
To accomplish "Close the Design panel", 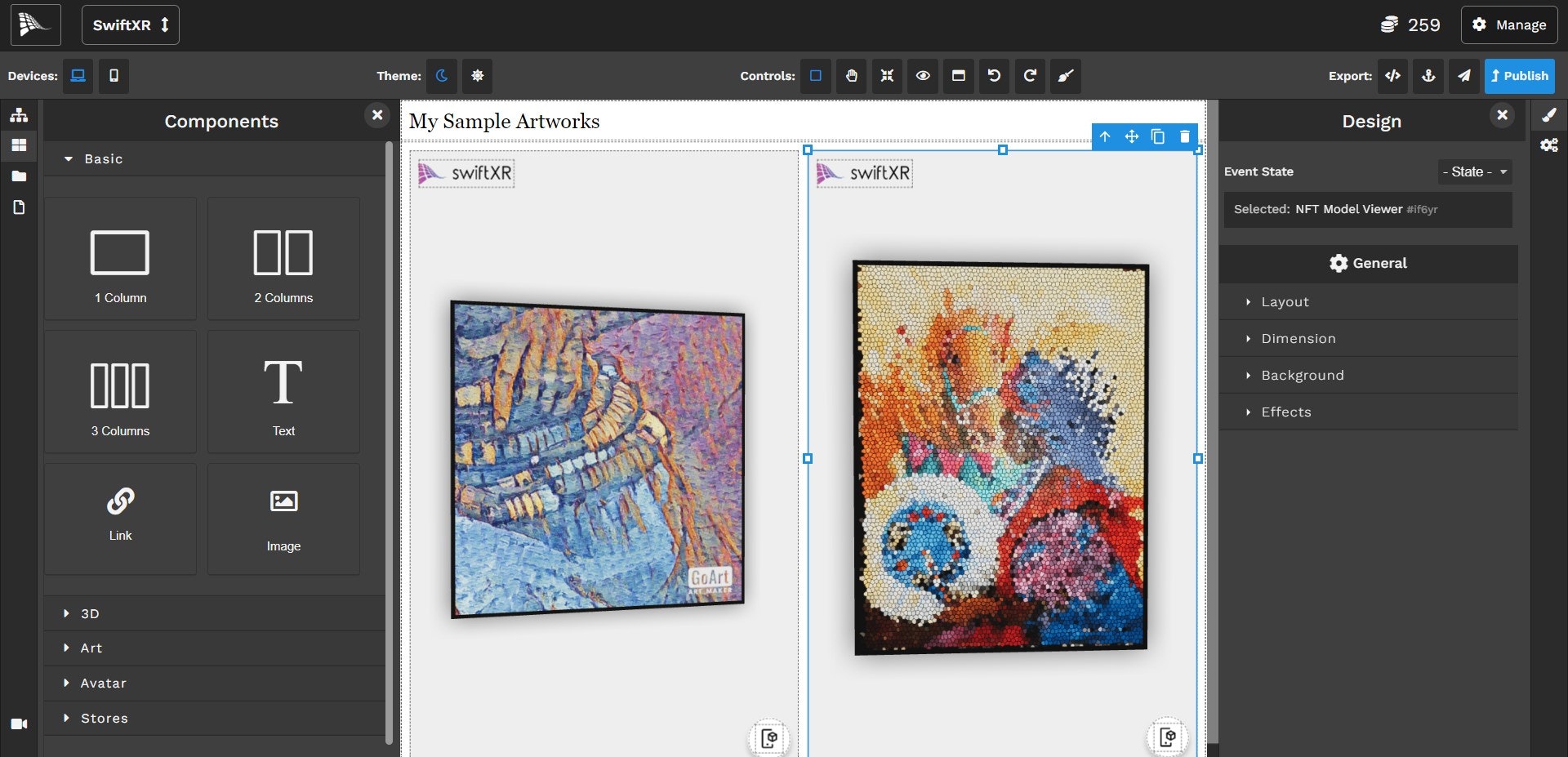I will (x=1502, y=115).
